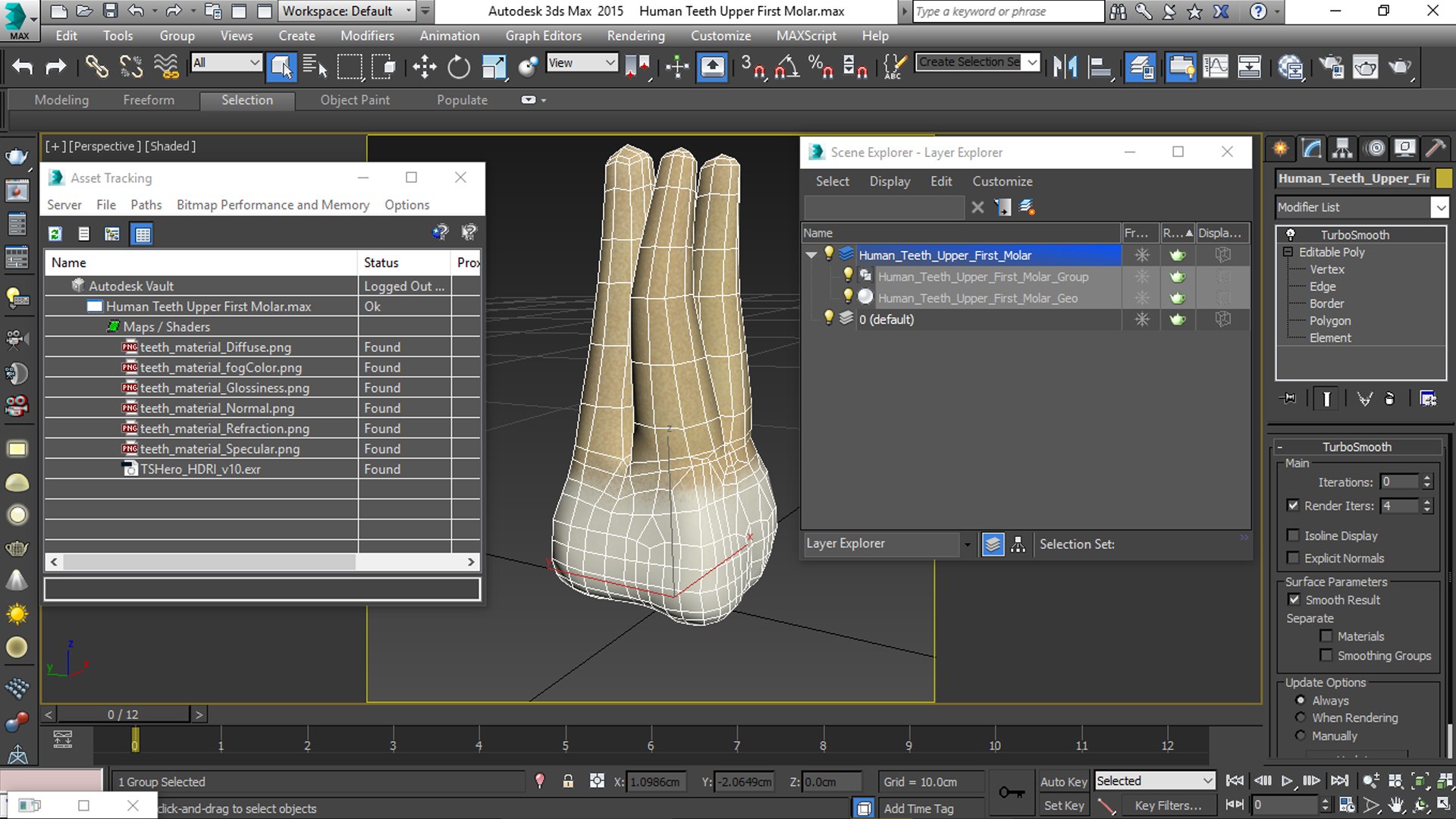Image resolution: width=1456 pixels, height=819 pixels.
Task: Select the Rotate transform tool
Action: [458, 67]
